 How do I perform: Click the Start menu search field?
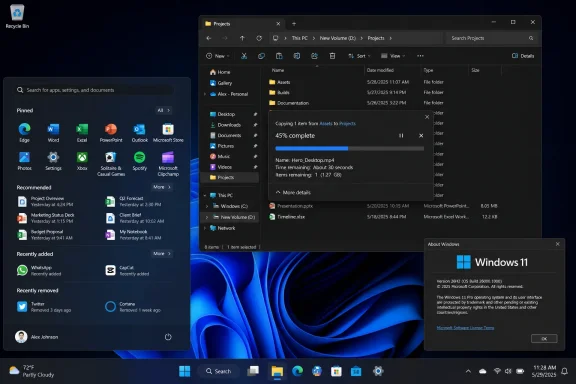[95, 90]
